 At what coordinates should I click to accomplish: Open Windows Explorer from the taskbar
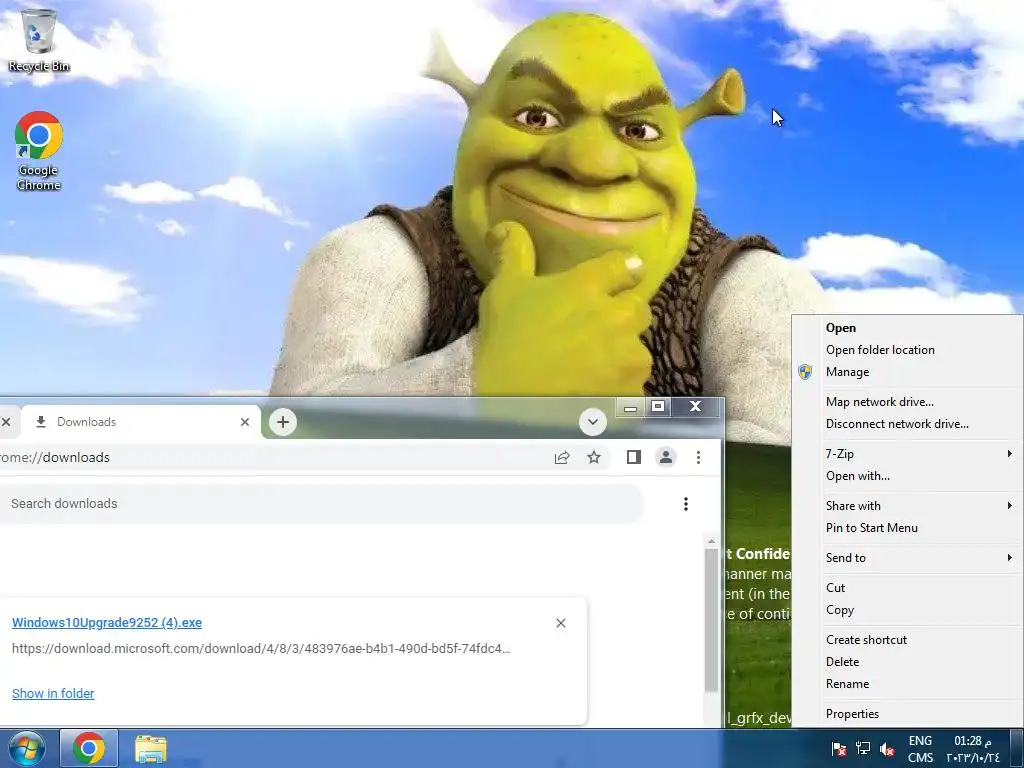[150, 748]
